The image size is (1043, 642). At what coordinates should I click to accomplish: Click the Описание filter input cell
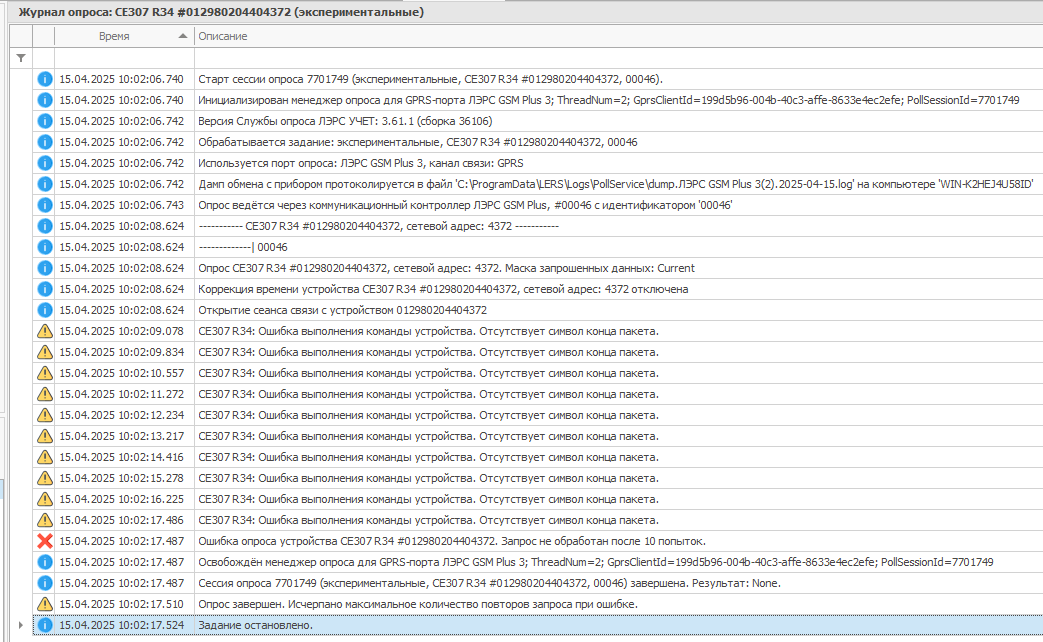619,58
